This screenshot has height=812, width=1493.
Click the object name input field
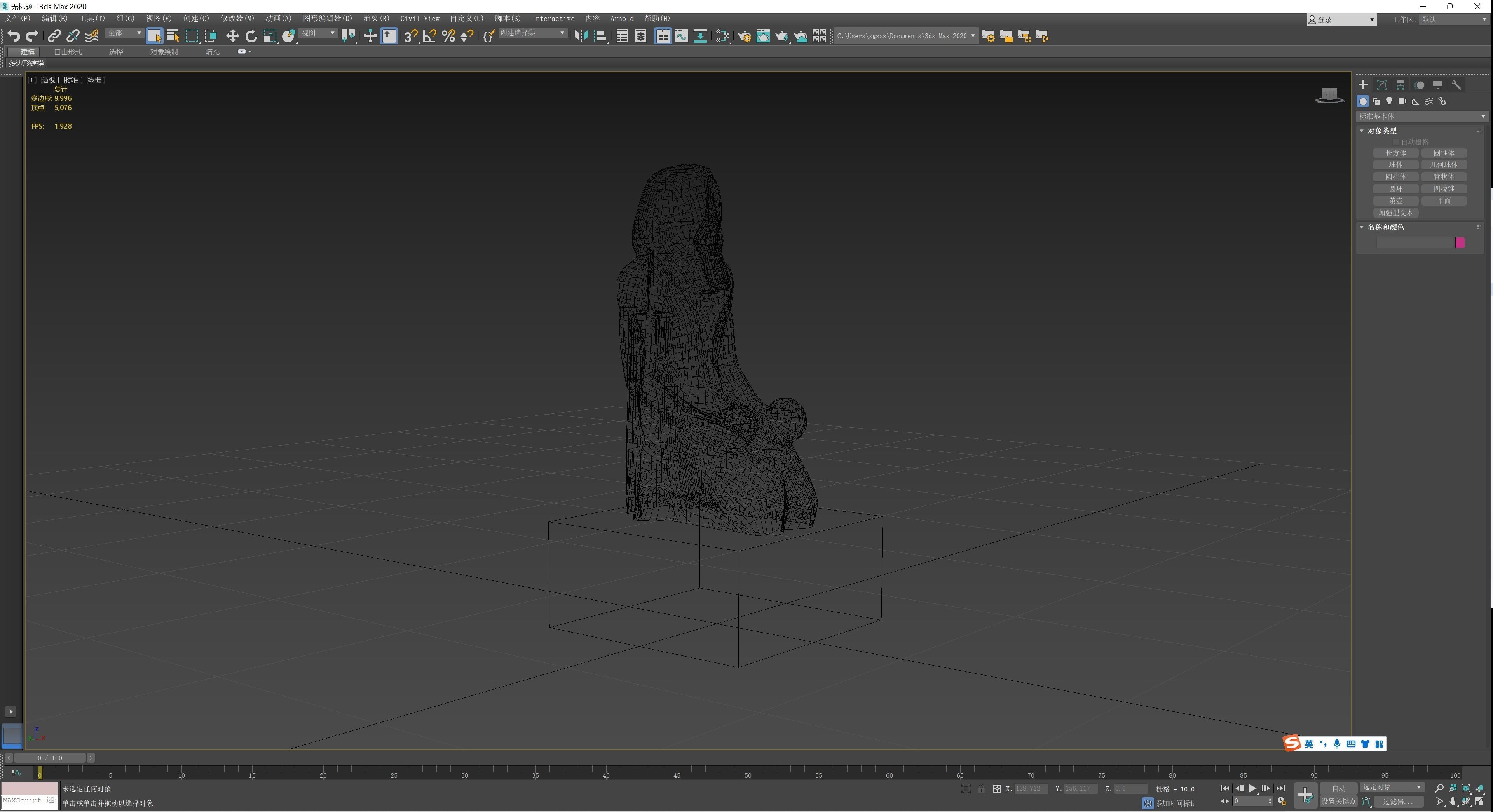click(1415, 243)
